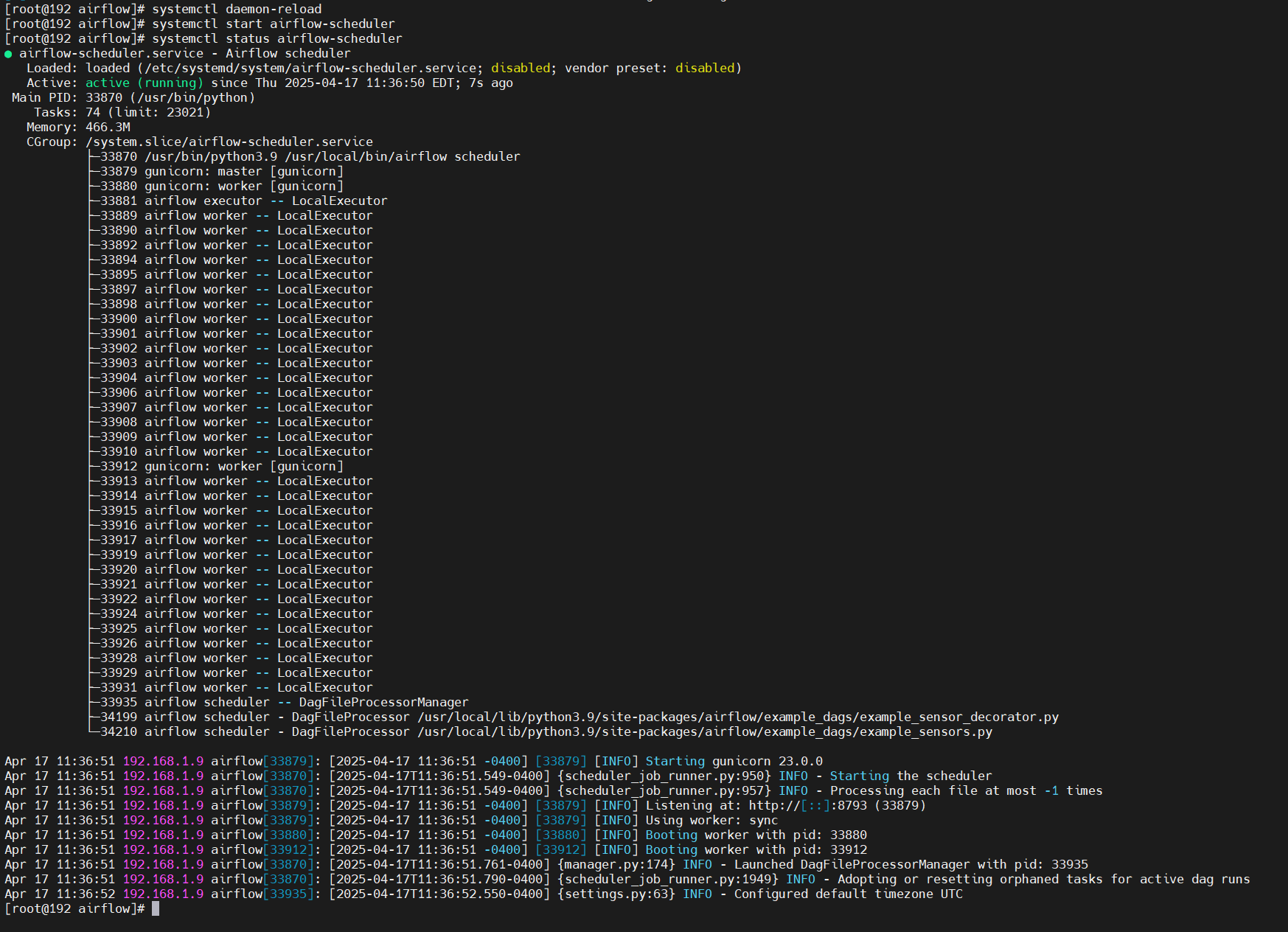Click '33920 airflow worker' process row

point(237,569)
